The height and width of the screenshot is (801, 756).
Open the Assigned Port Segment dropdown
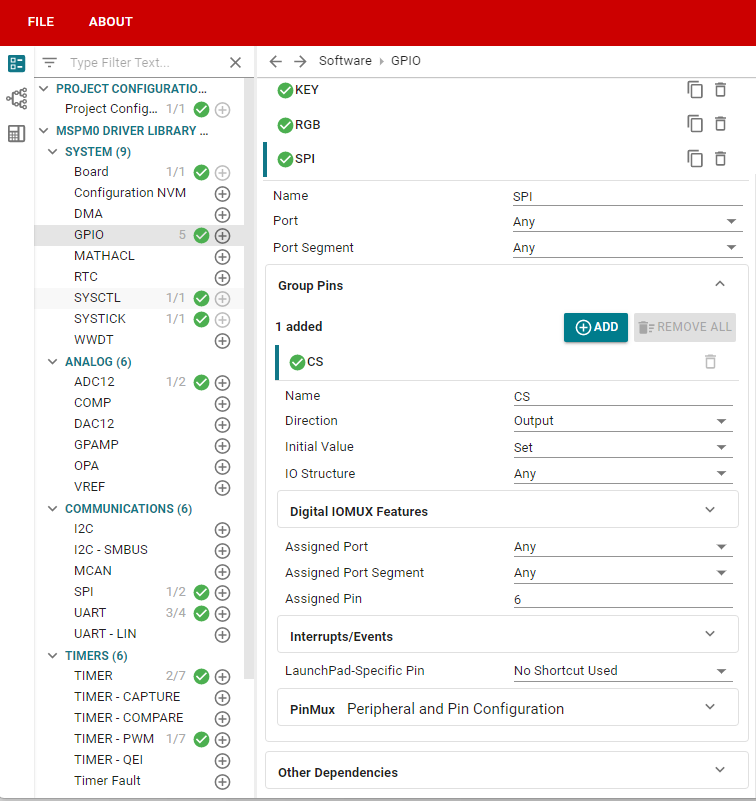[x=623, y=573]
